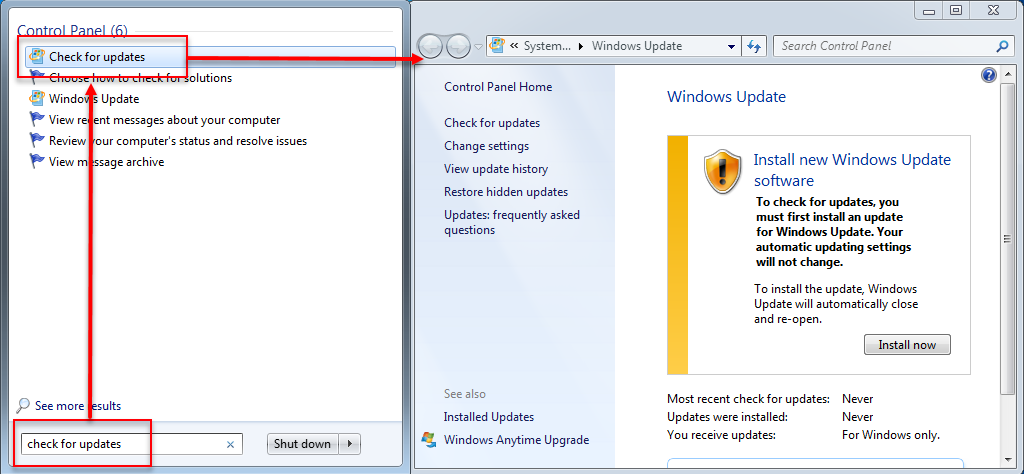1024x474 pixels.
Task: Click the System breadcrumb in address bar
Action: pos(547,46)
